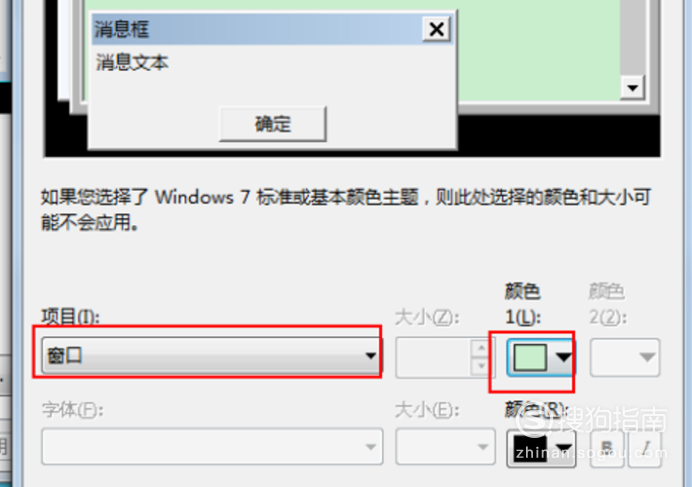
Task: Click the light green 颜色1 swatch
Action: click(530, 358)
